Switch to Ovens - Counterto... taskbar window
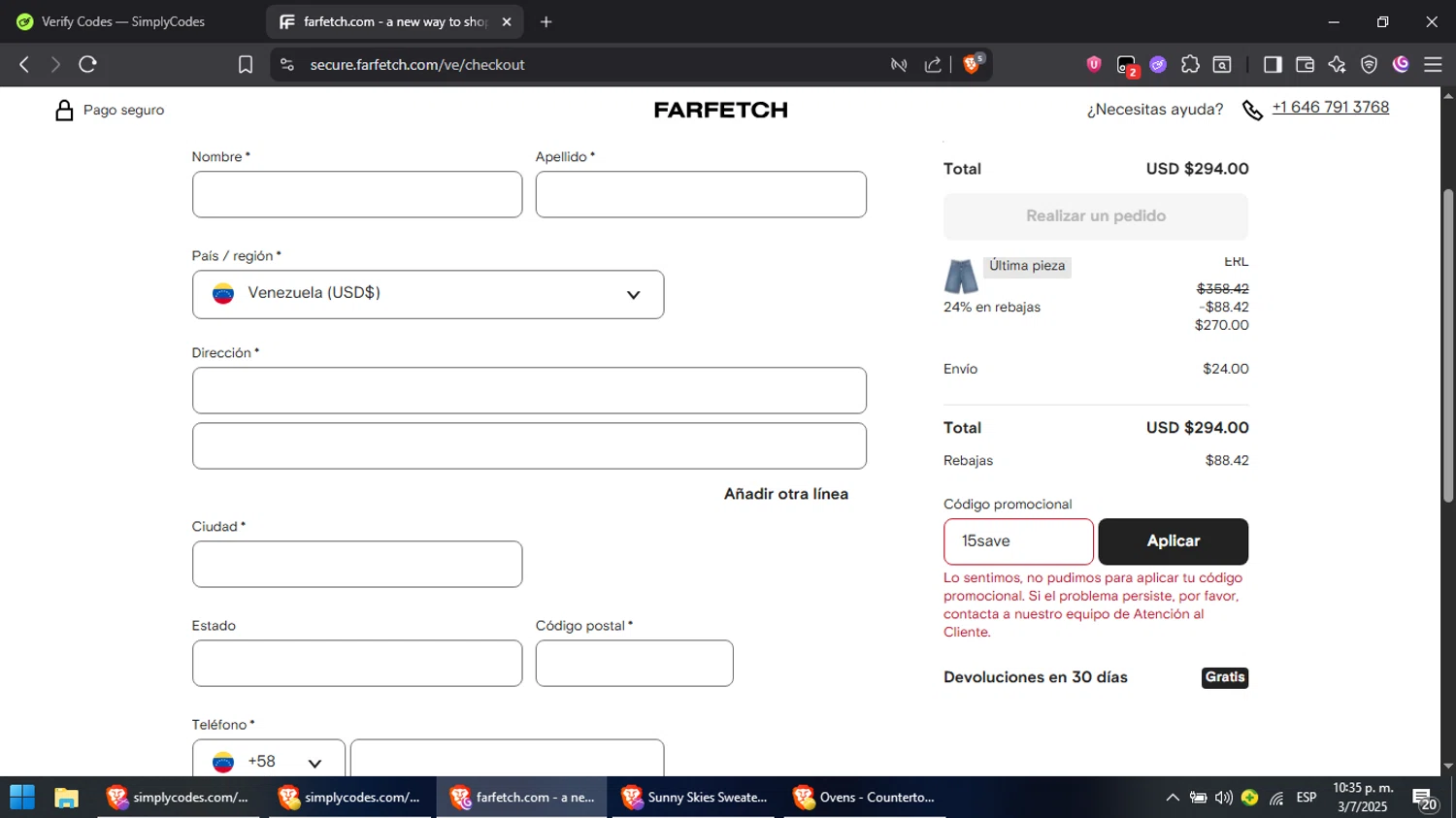The height and width of the screenshot is (818, 1456). (865, 798)
